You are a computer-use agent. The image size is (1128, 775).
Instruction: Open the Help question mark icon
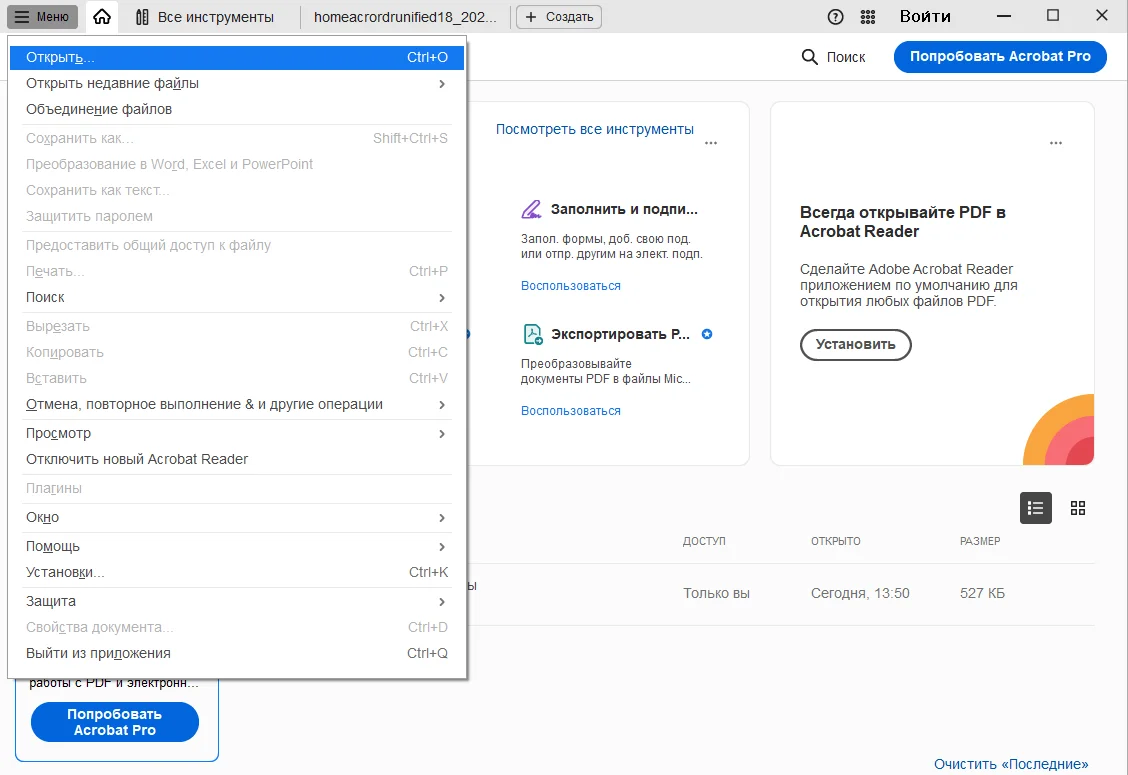[x=836, y=17]
